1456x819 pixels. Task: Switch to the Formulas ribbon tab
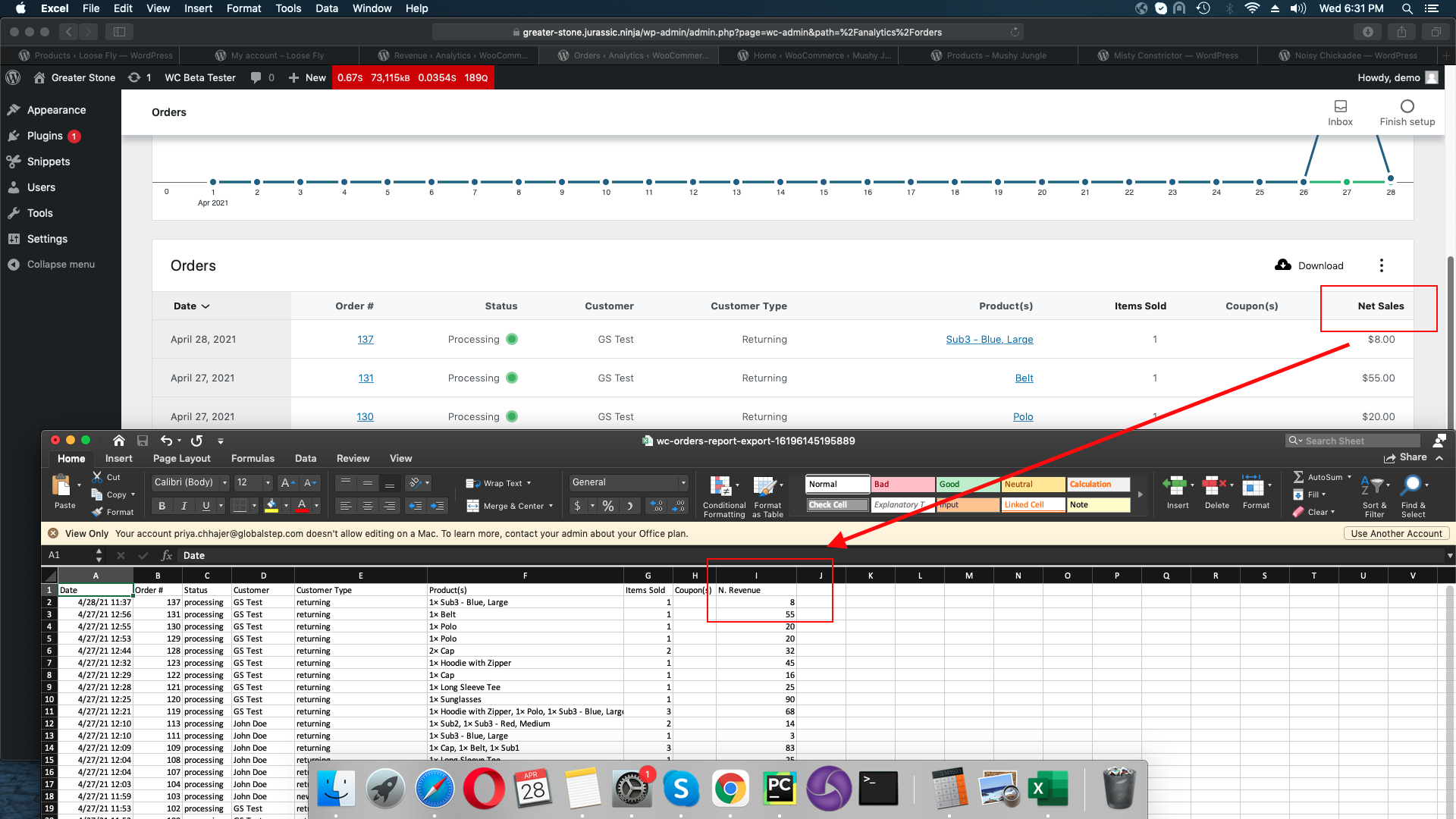(x=253, y=458)
